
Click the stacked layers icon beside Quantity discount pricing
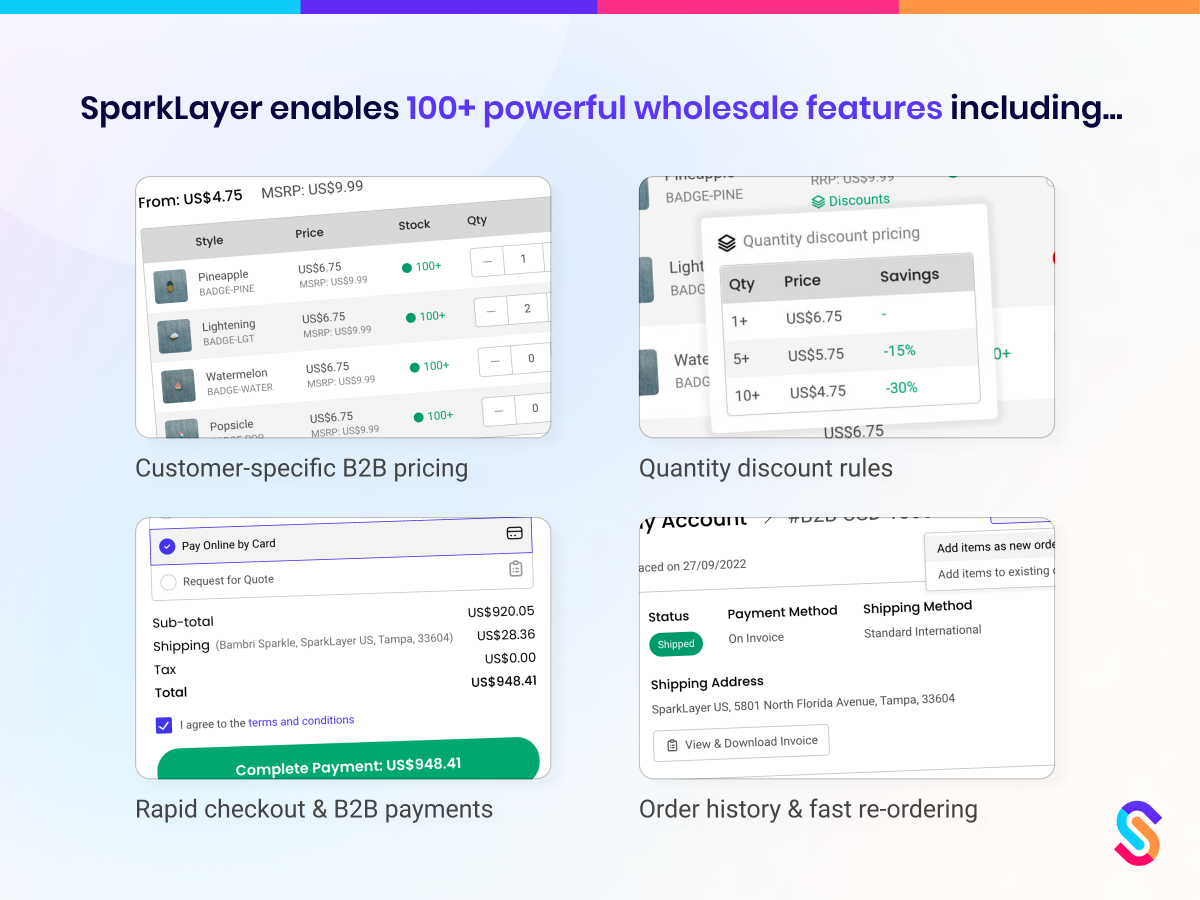[727, 243]
